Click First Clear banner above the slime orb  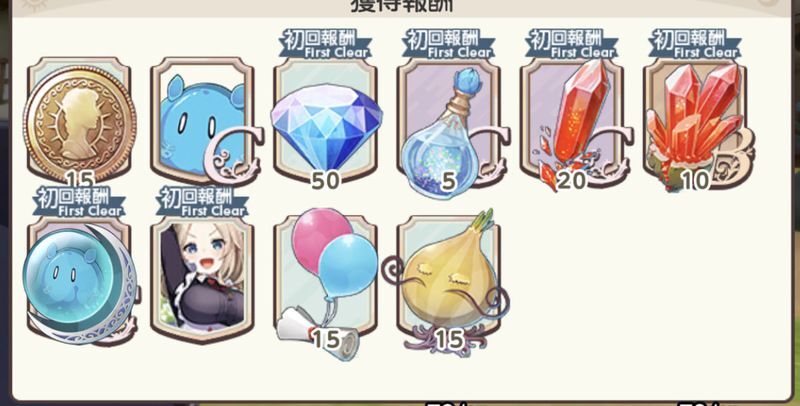click(80, 202)
